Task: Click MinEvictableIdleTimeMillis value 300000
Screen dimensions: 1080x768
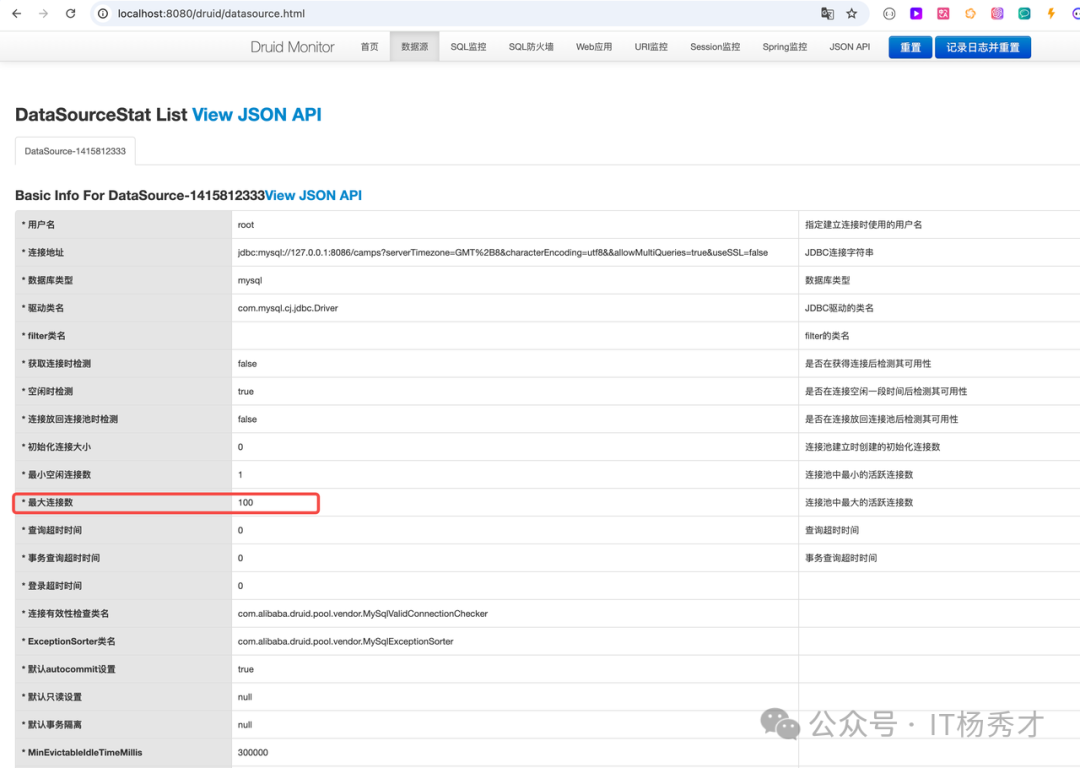Action: click(x=253, y=752)
